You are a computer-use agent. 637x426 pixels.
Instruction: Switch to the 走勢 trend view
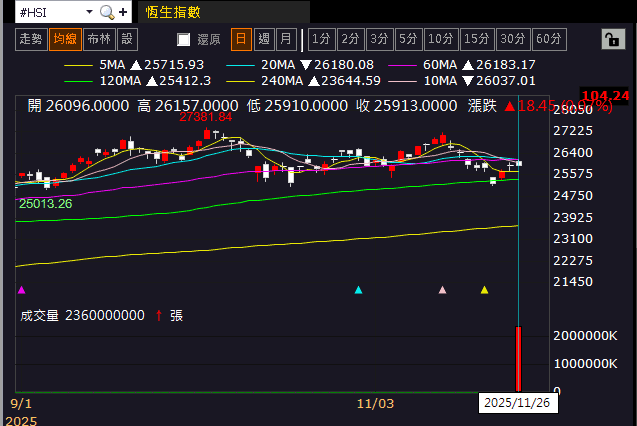click(31, 39)
